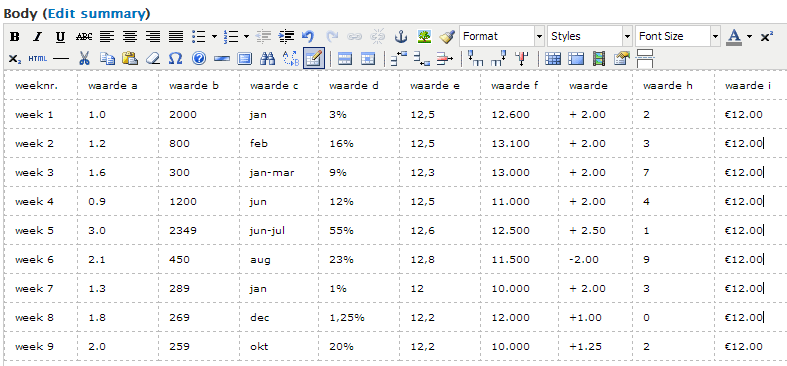Open the Font Size dropdown
This screenshot has width=787, height=366.
coord(678,37)
